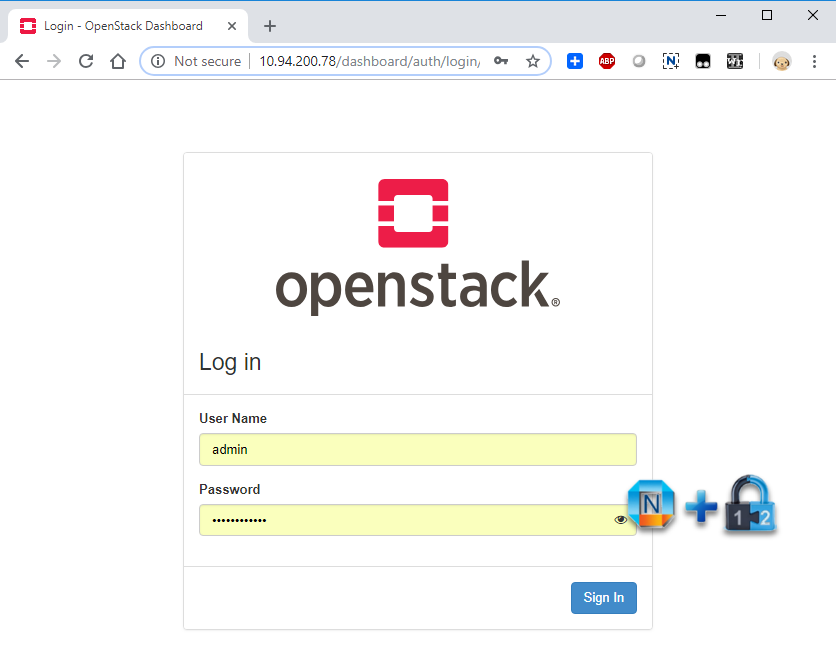
Task: View site information next to Not secure
Action: (158, 61)
